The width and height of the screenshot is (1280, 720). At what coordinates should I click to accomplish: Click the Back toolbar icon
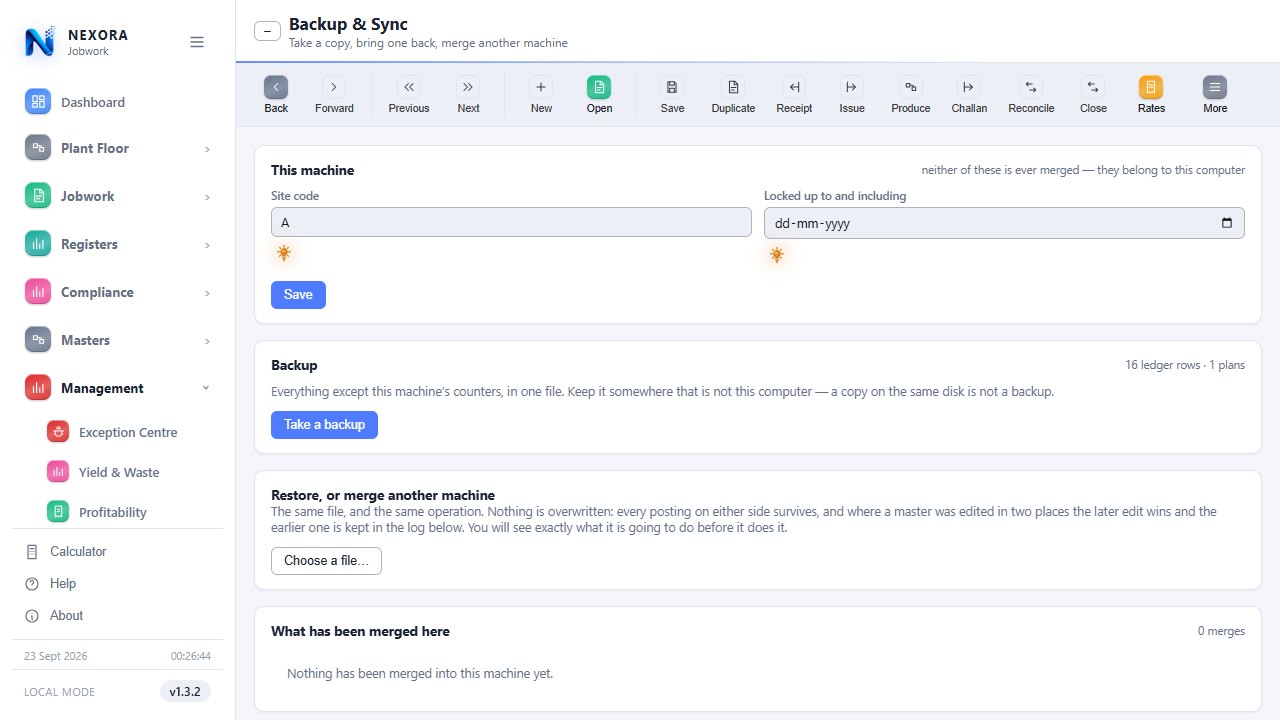(276, 87)
